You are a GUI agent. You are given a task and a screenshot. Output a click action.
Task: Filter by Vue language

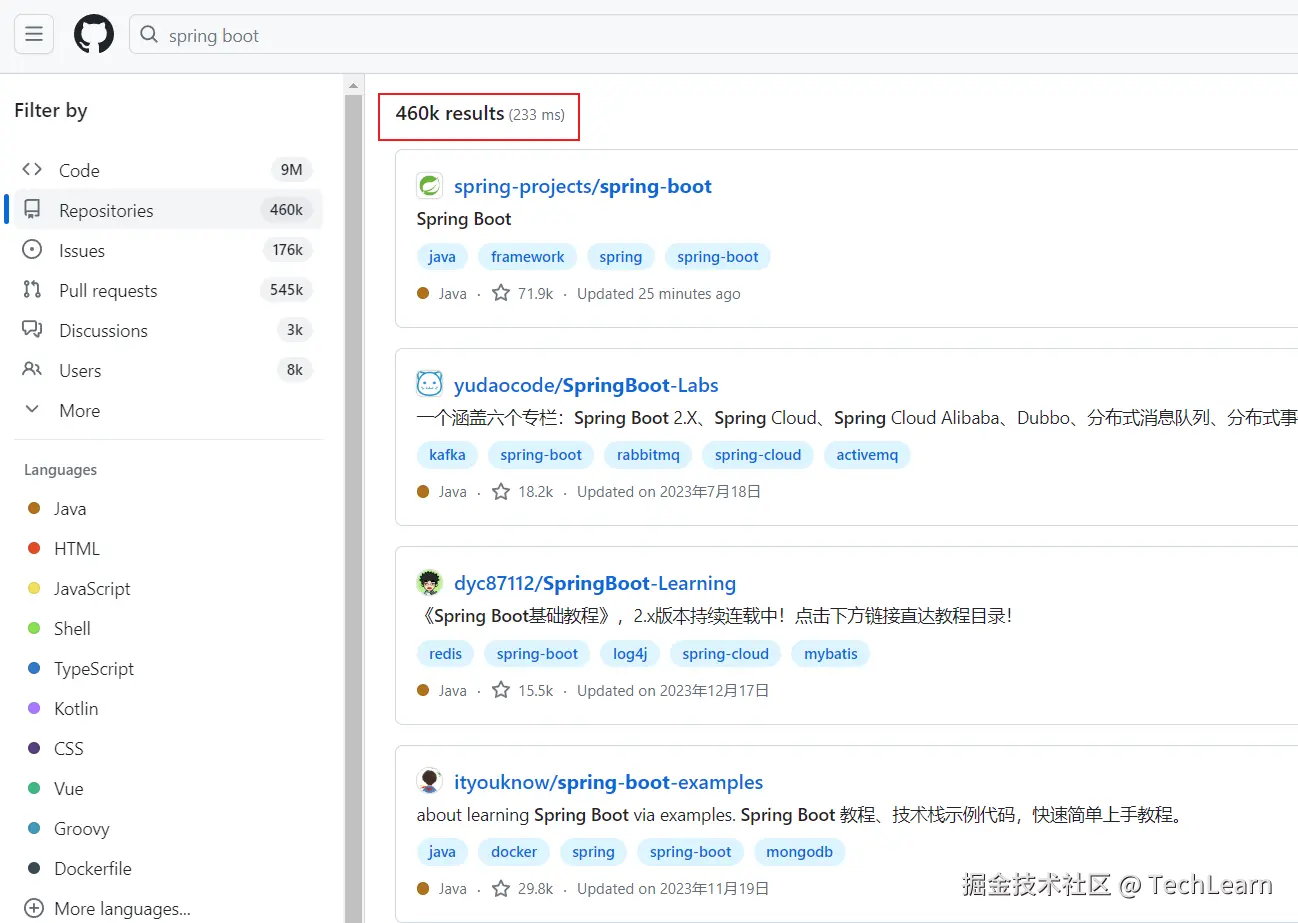click(69, 789)
